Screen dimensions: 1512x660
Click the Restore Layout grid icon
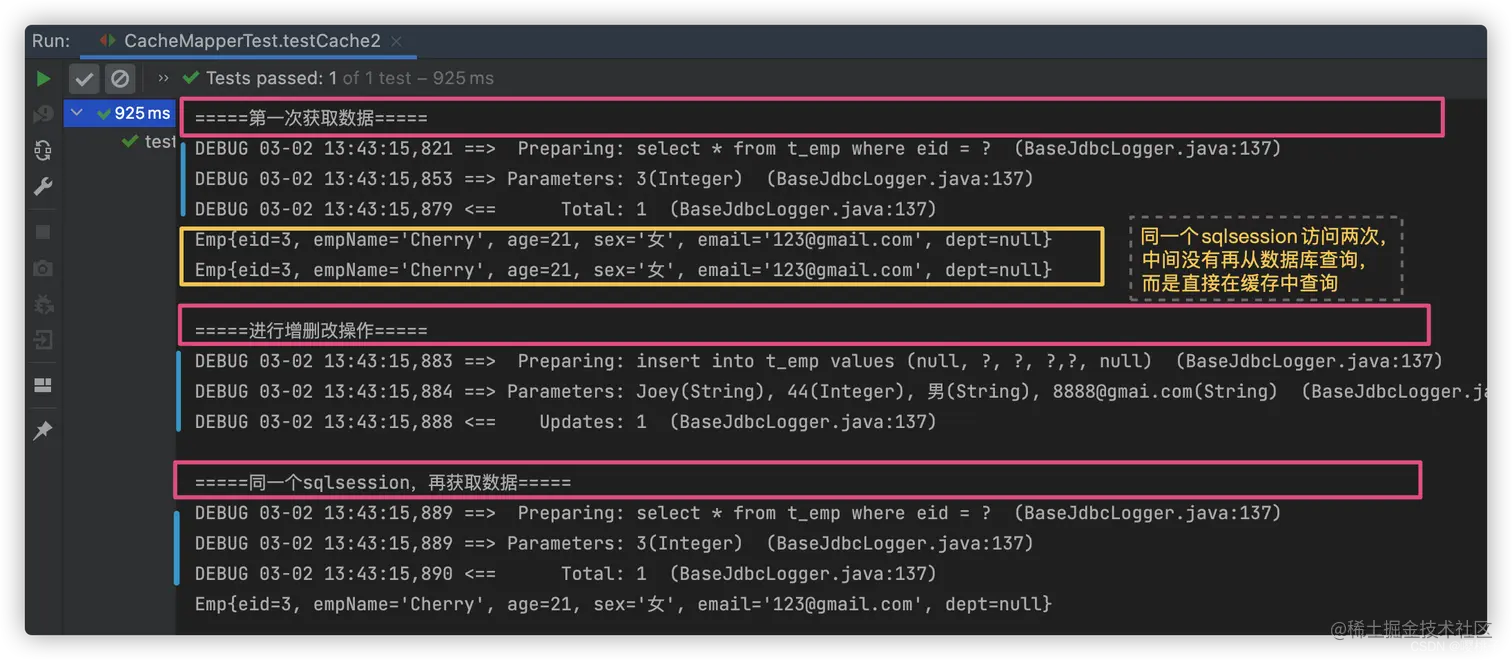coord(43,385)
